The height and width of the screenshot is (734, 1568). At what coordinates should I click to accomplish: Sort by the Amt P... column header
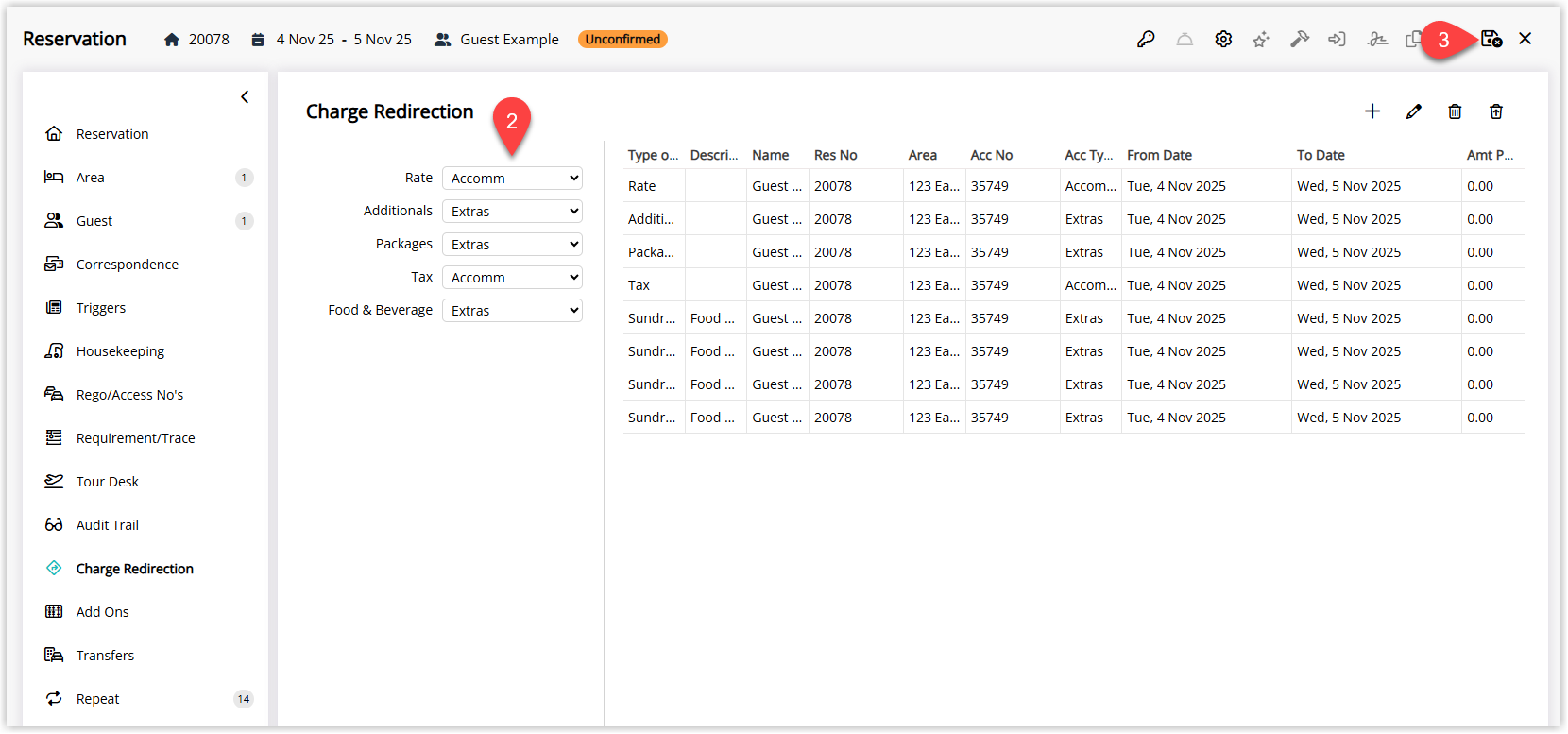pyautogui.click(x=1491, y=155)
